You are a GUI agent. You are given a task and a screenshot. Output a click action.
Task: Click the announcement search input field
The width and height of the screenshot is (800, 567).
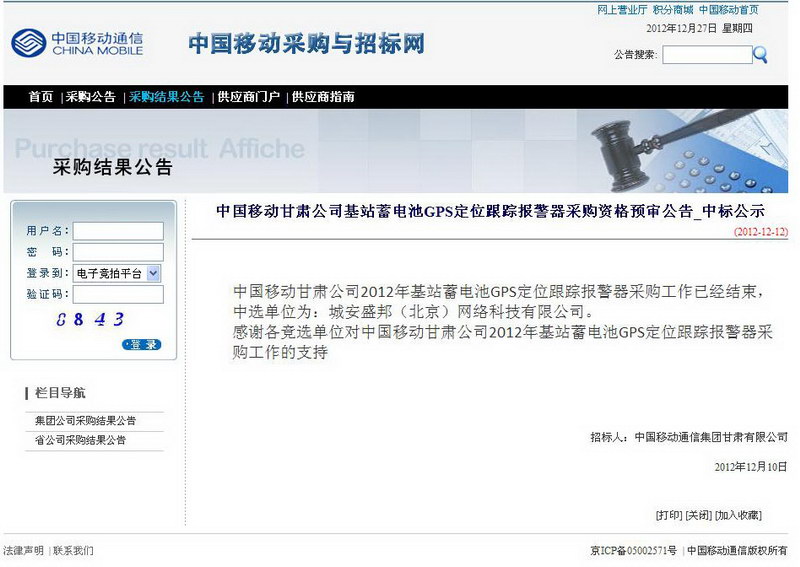[707, 55]
